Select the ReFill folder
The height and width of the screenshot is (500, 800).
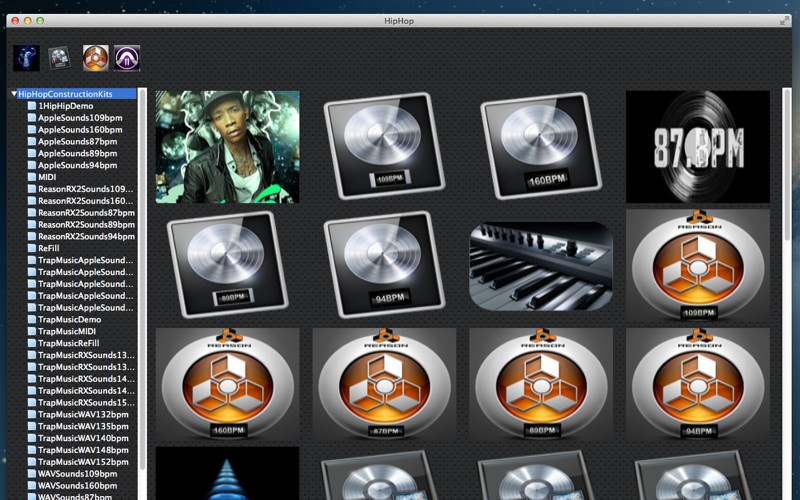tap(48, 248)
